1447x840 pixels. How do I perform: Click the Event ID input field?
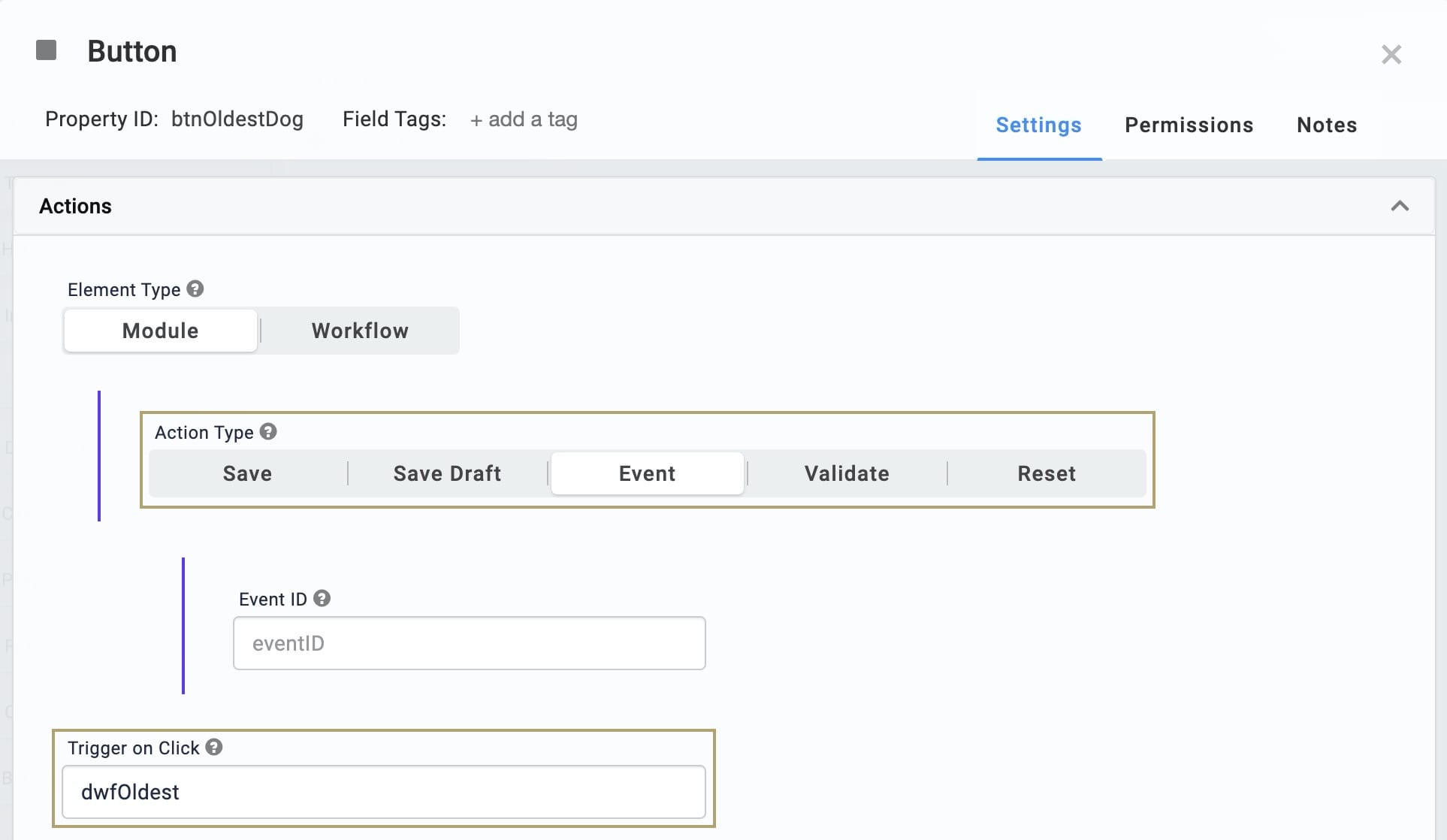pos(470,643)
